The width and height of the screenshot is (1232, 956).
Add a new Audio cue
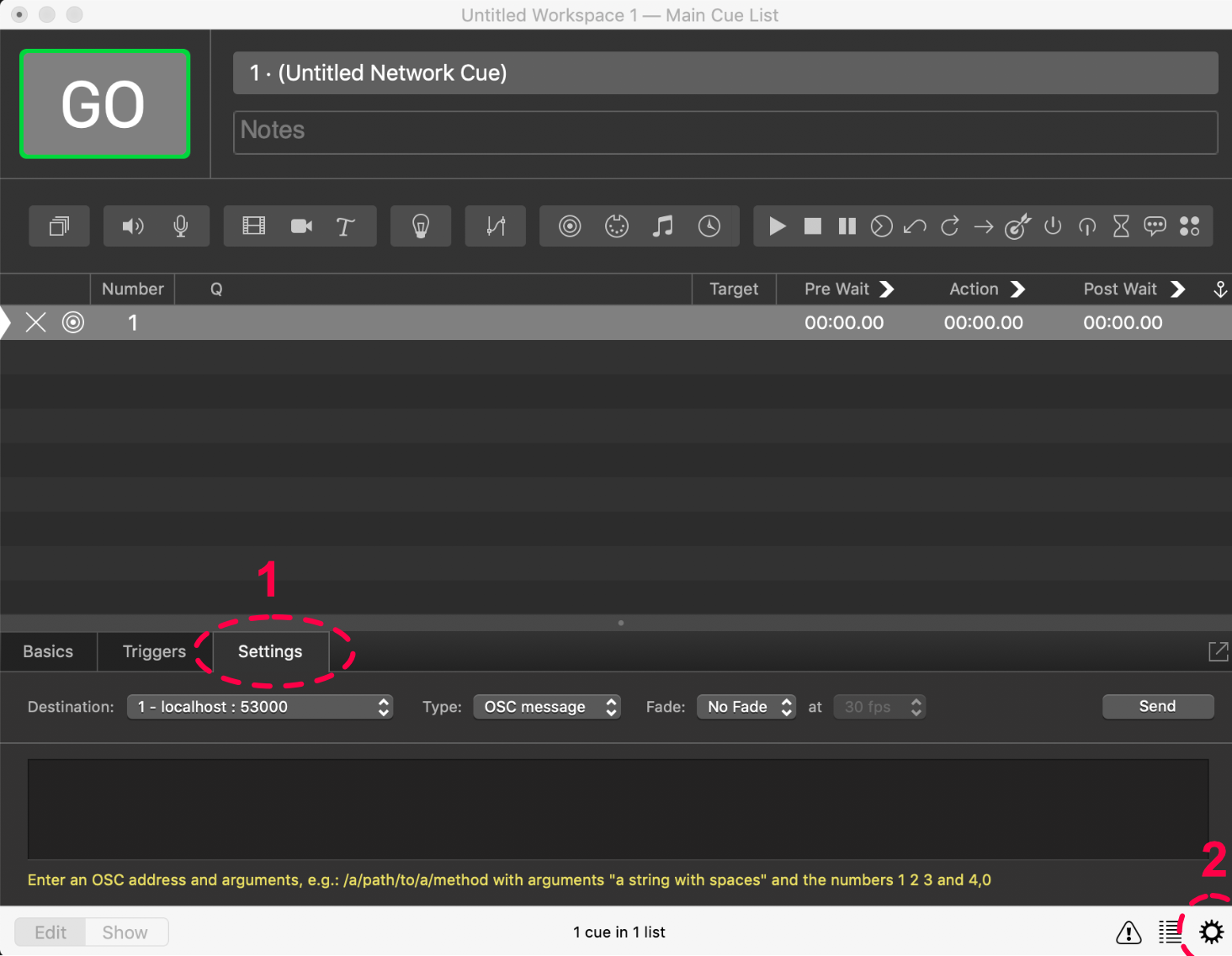point(133,226)
